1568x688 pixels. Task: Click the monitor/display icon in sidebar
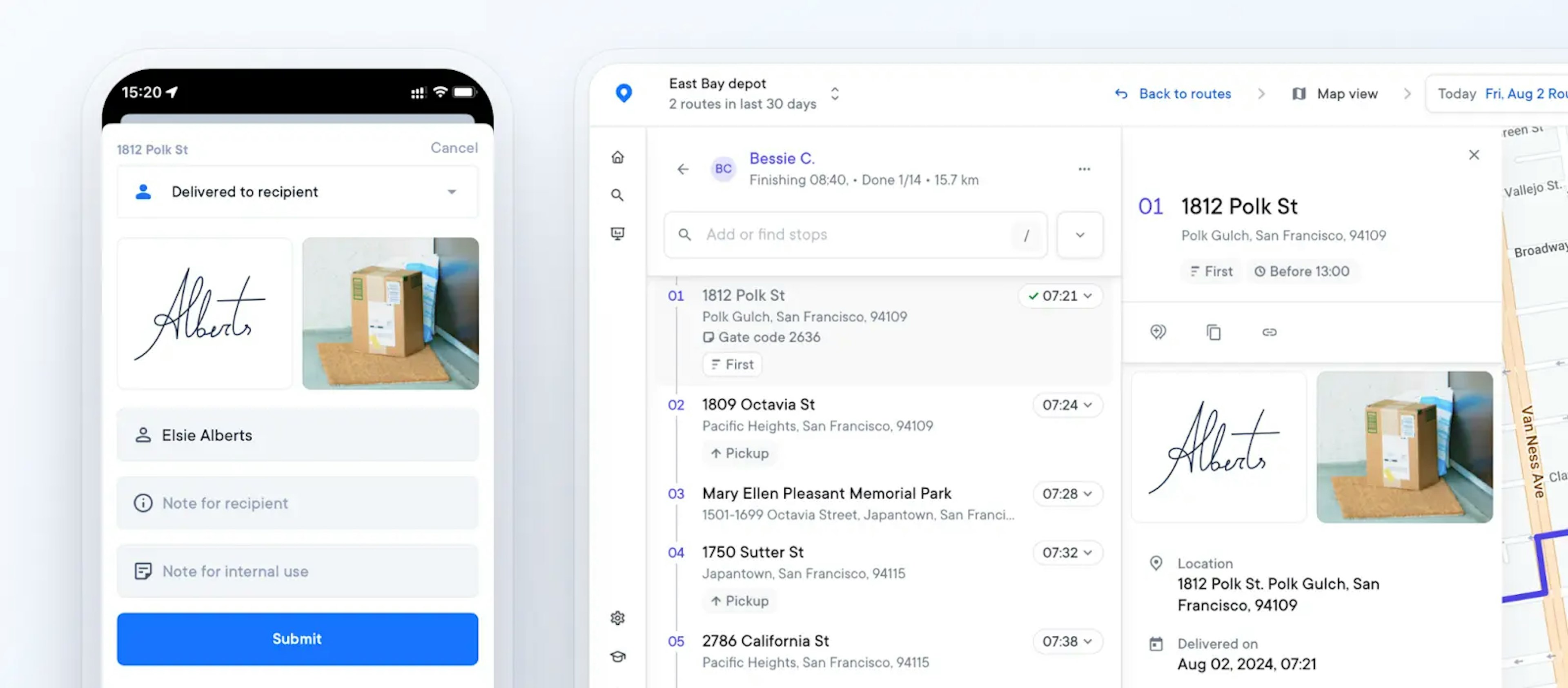619,233
